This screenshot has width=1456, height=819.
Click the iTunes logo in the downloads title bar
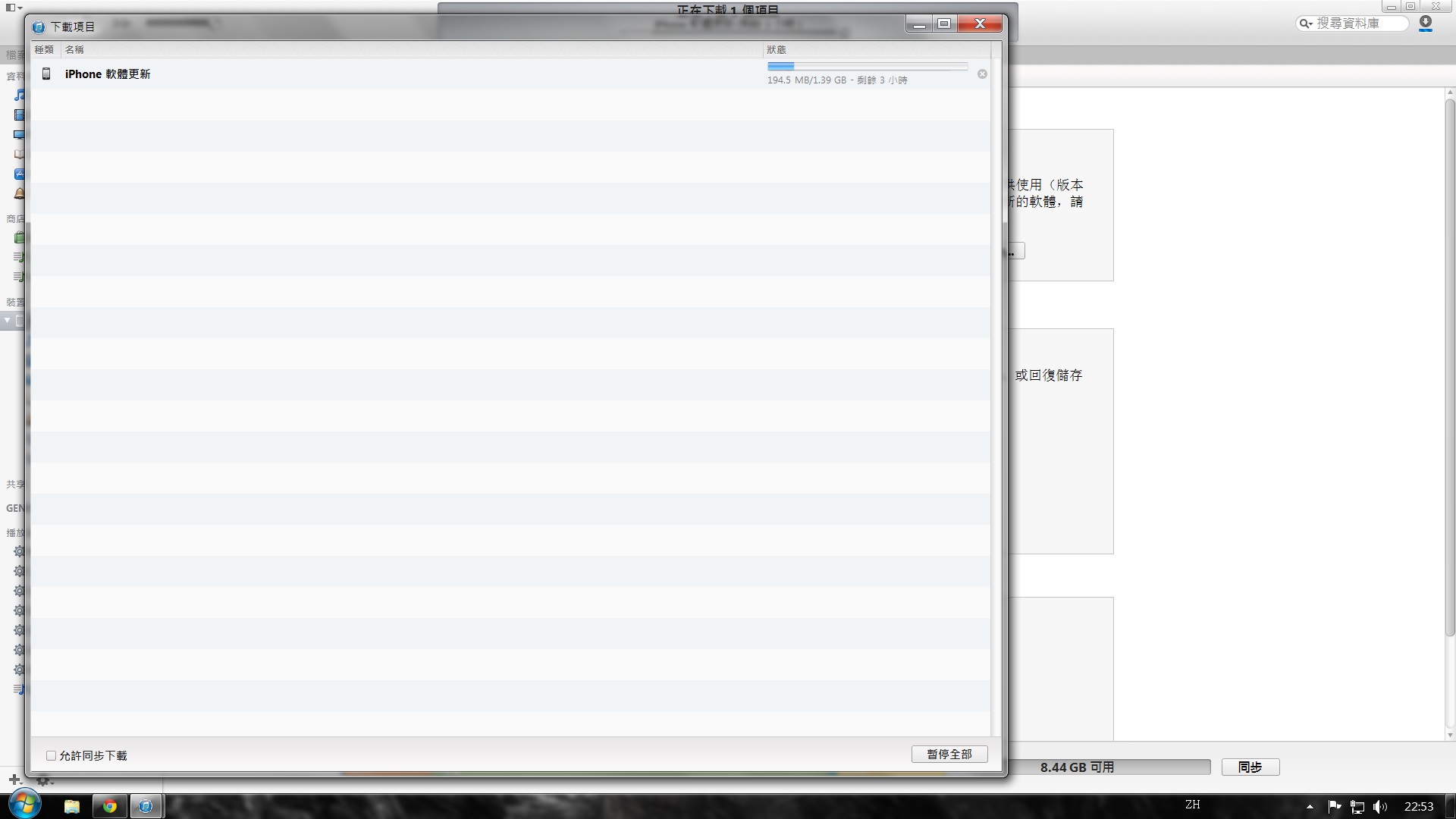(x=39, y=27)
